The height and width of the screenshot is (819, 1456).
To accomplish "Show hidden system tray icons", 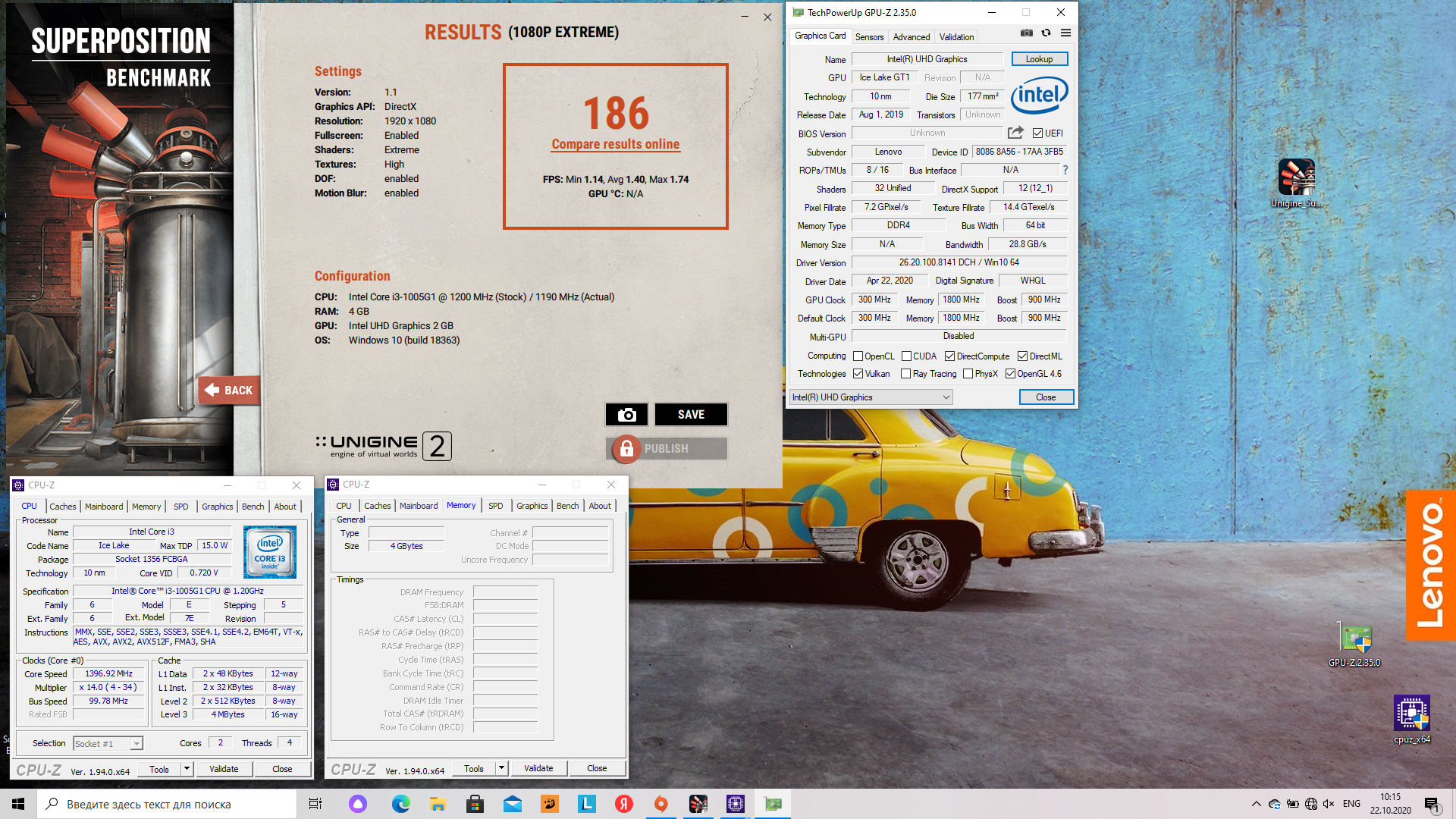I will tap(1257, 804).
